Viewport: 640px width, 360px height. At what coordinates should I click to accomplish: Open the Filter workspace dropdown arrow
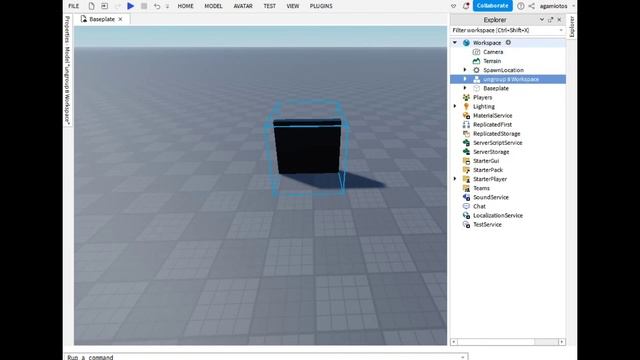click(561, 30)
